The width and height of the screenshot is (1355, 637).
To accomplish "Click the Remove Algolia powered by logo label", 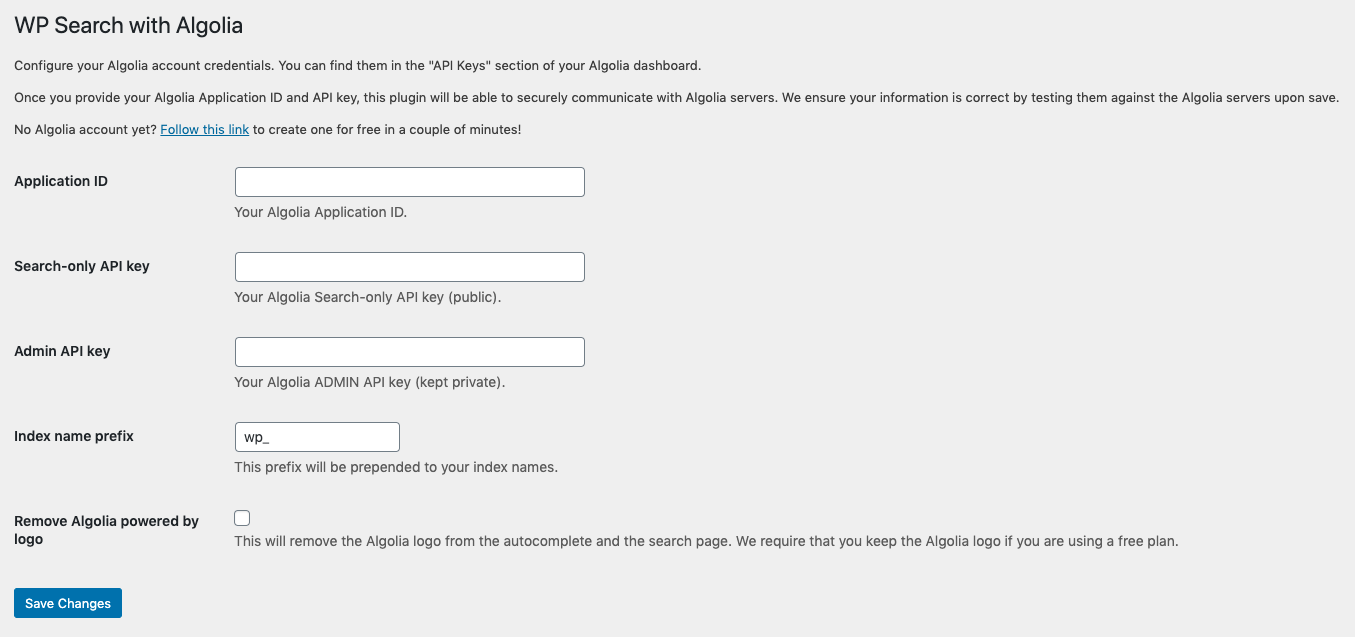I will click(106, 530).
